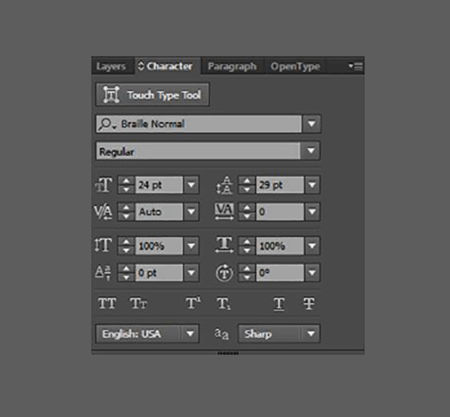
Task: Click the Subscript icon
Action: tap(223, 304)
